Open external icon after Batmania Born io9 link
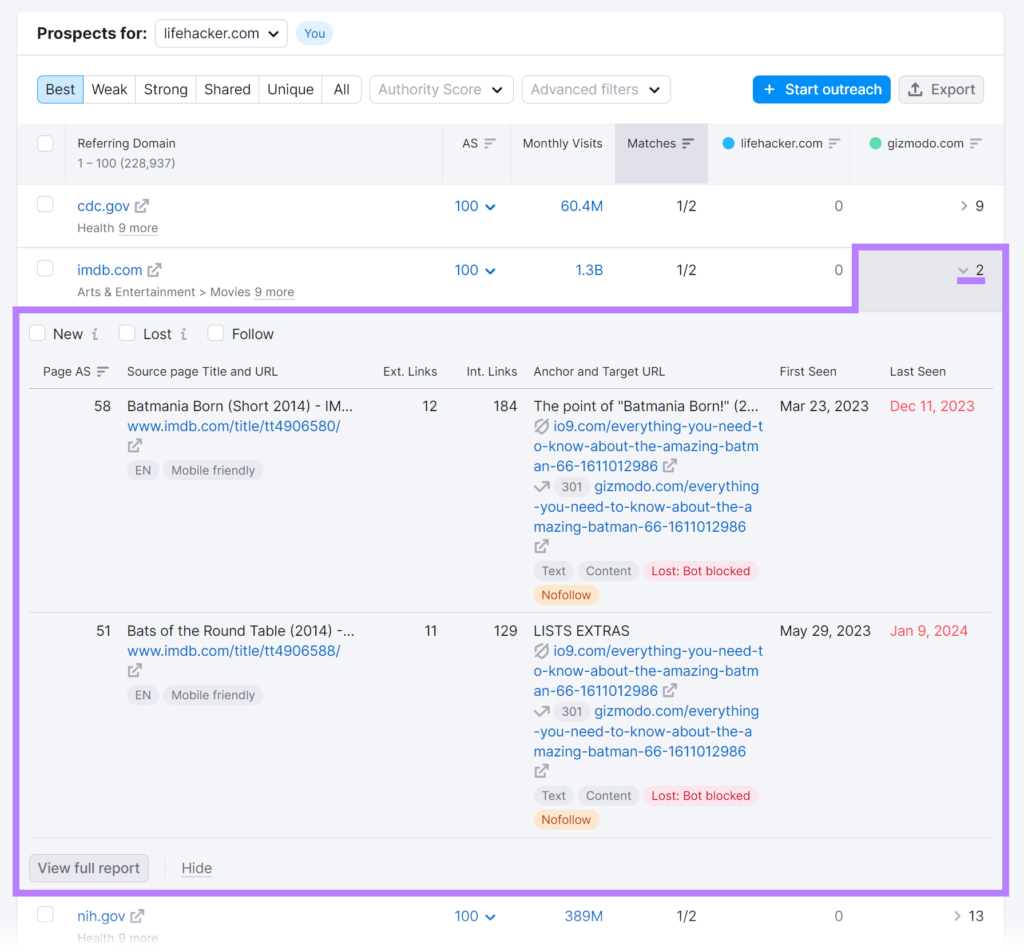1024x952 pixels. pos(669,466)
